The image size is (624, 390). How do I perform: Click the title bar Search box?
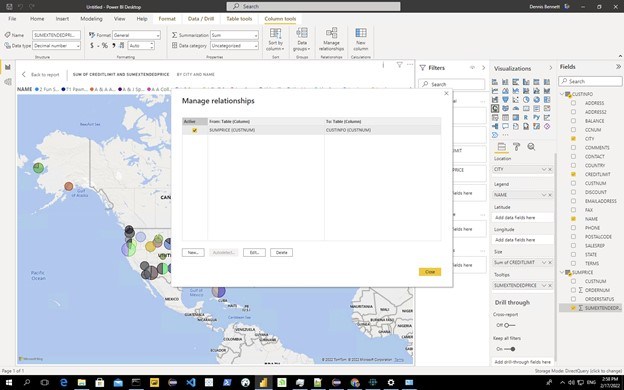(313, 6)
